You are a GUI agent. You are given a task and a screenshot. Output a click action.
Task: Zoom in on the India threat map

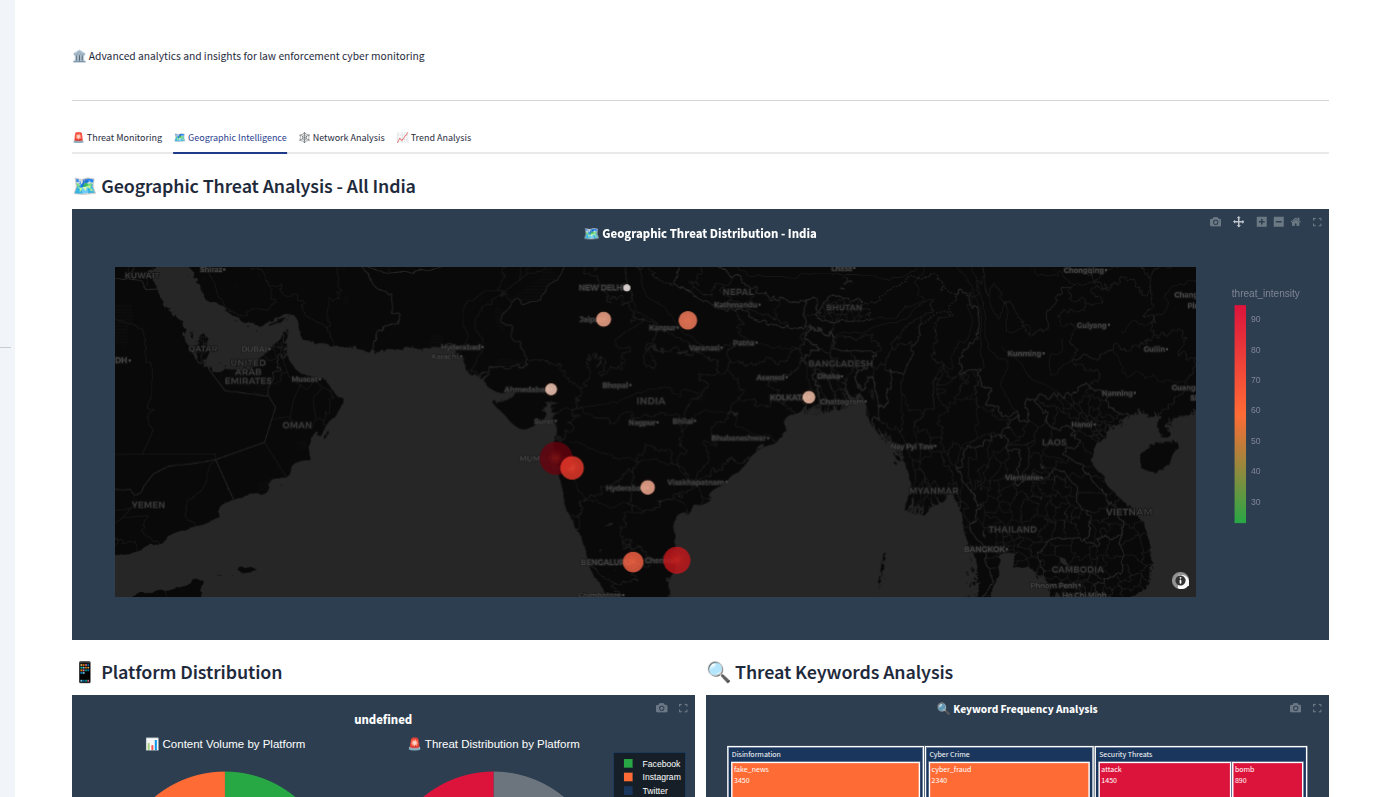[x=1262, y=222]
